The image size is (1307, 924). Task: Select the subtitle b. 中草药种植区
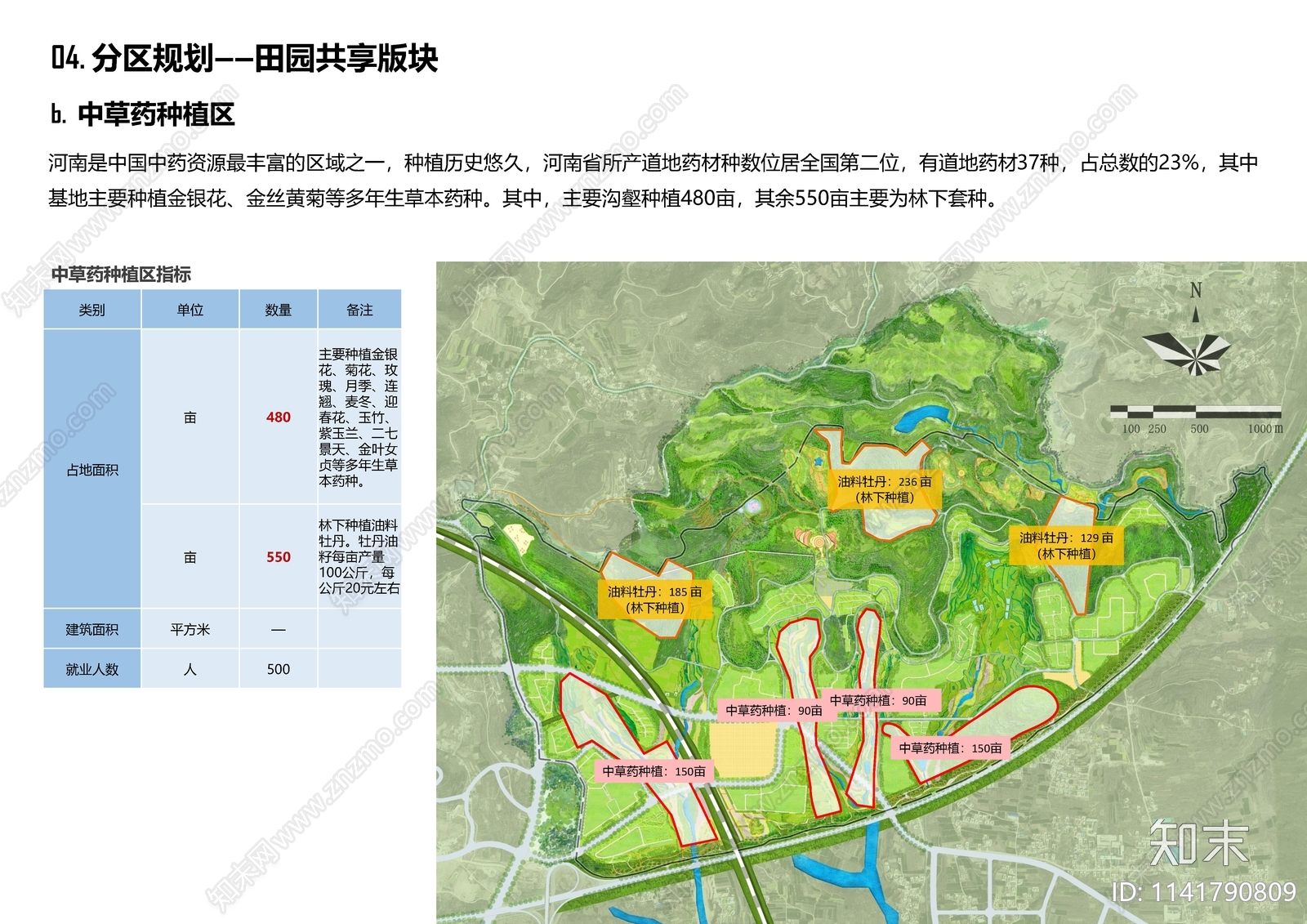tap(143, 114)
